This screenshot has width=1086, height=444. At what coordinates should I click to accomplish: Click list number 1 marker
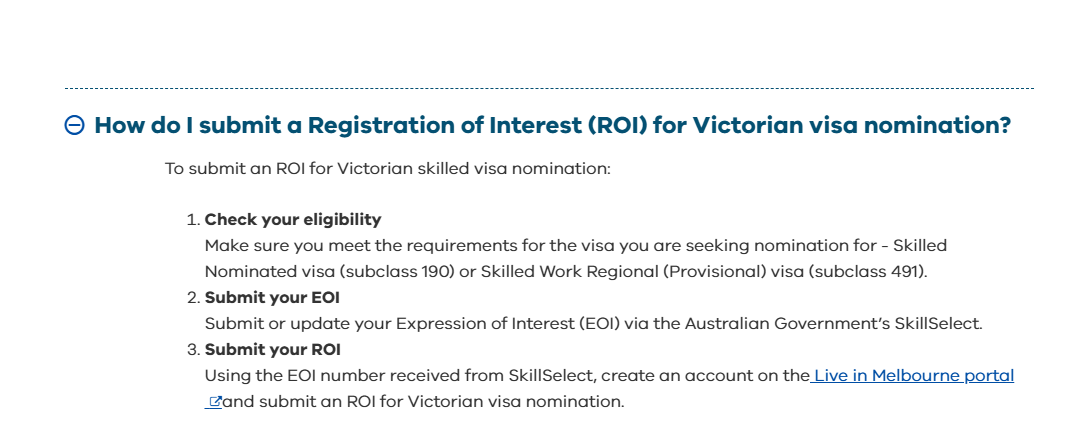point(193,220)
